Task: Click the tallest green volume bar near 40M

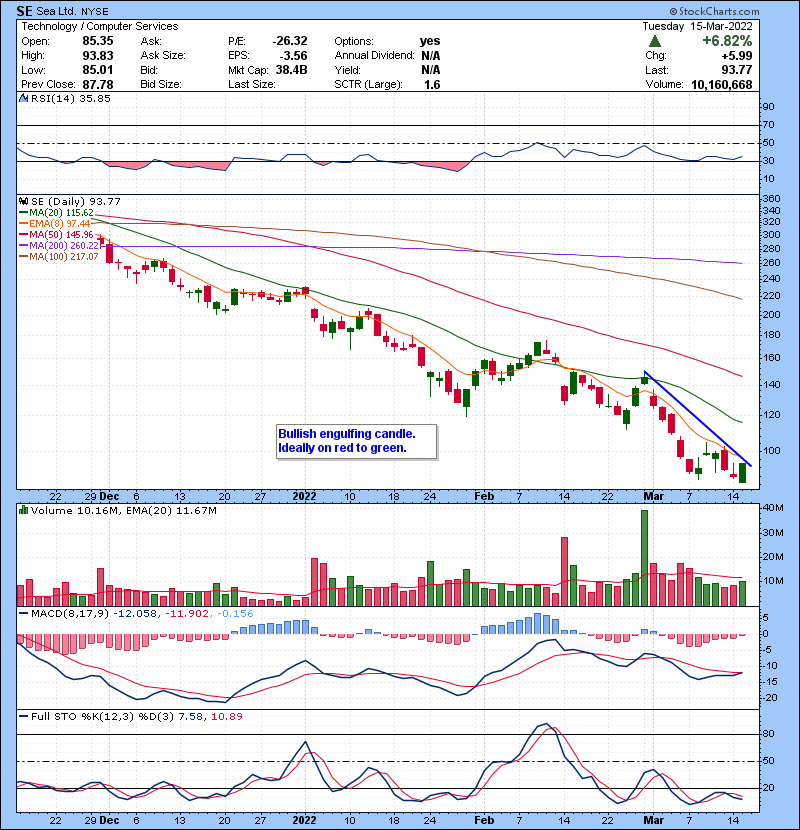Action: (x=644, y=558)
